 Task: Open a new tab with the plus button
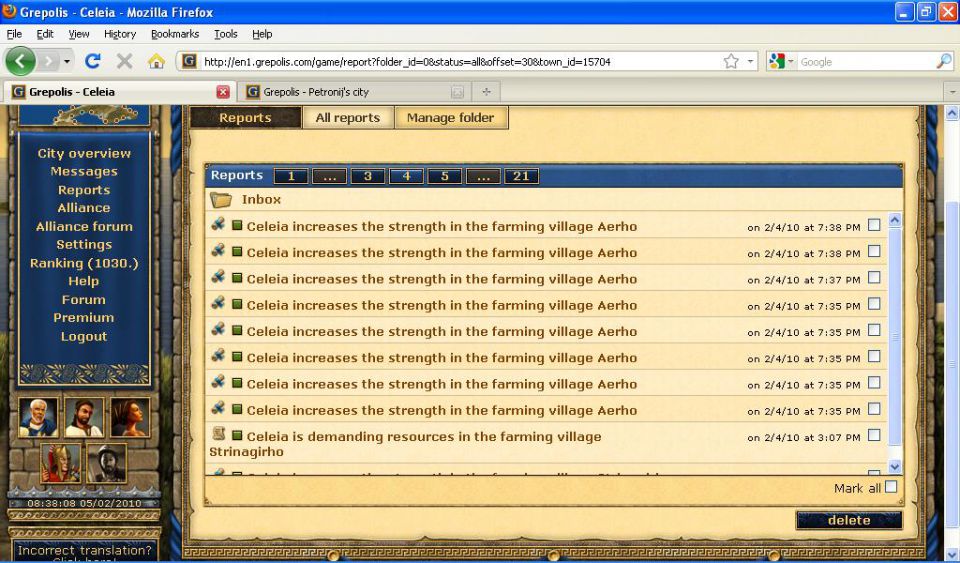coord(486,92)
